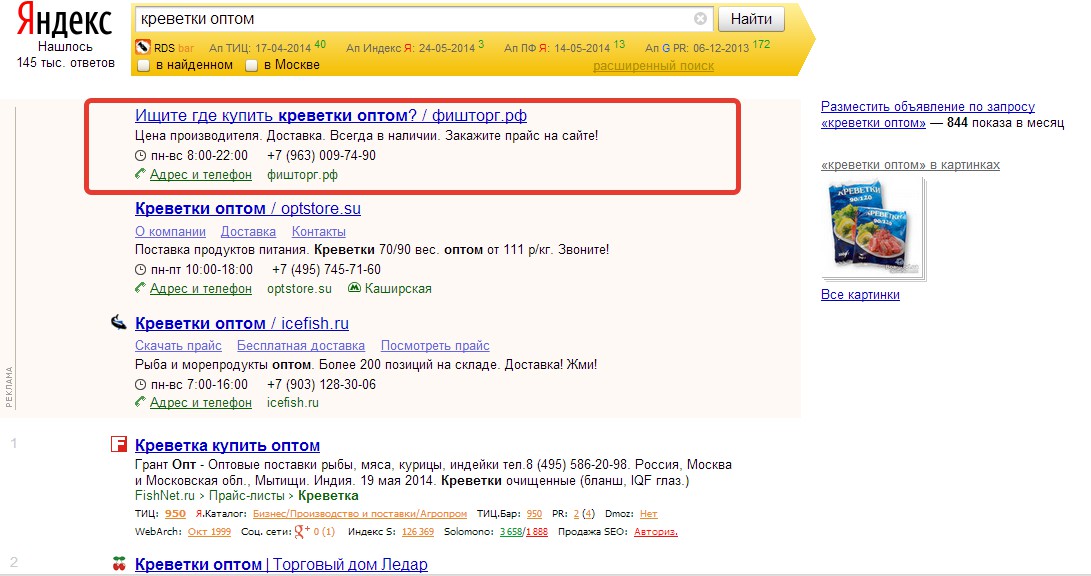This screenshot has height=576, width=1091.
Task: Click the green phone icon in the фишторг.рф ad
Action: [140, 174]
